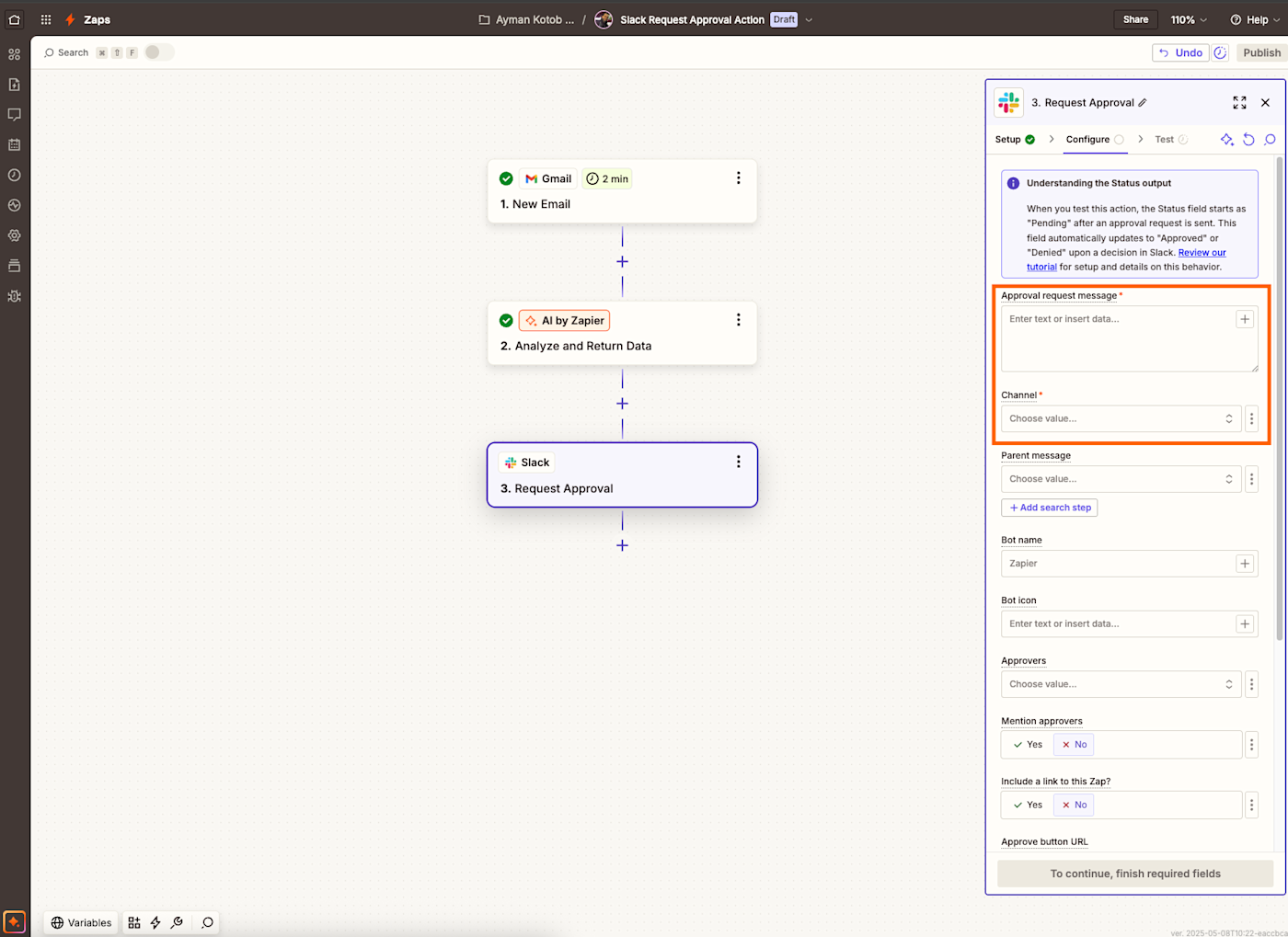1288x937 pixels.
Task: Click the Slack logo in panel header
Action: pyautogui.click(x=1009, y=102)
